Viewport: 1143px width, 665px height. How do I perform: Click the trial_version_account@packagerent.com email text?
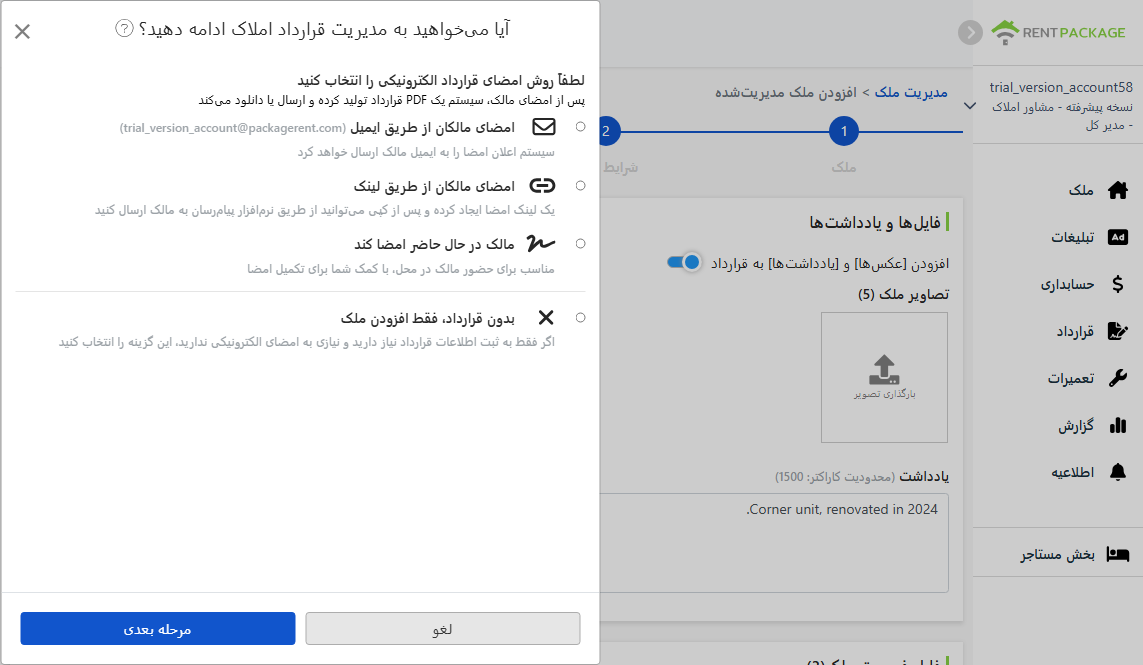(x=233, y=128)
